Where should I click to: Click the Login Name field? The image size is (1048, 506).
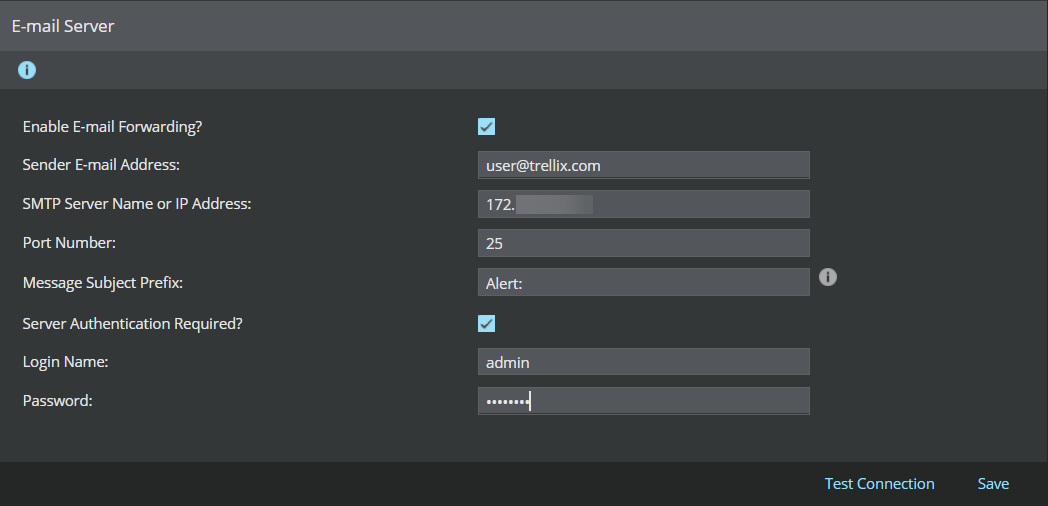(644, 362)
